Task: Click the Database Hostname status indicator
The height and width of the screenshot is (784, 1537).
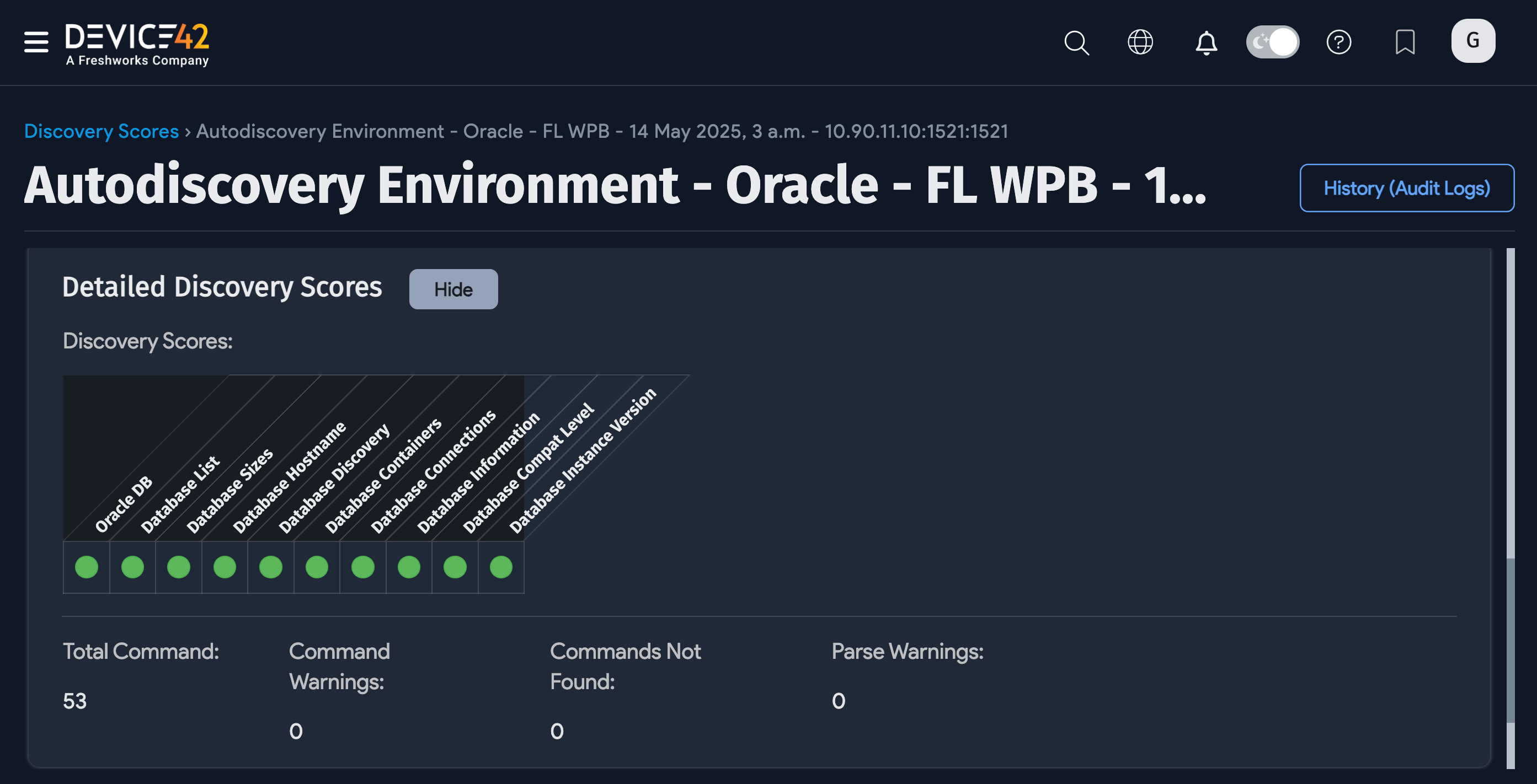Action: click(x=225, y=567)
